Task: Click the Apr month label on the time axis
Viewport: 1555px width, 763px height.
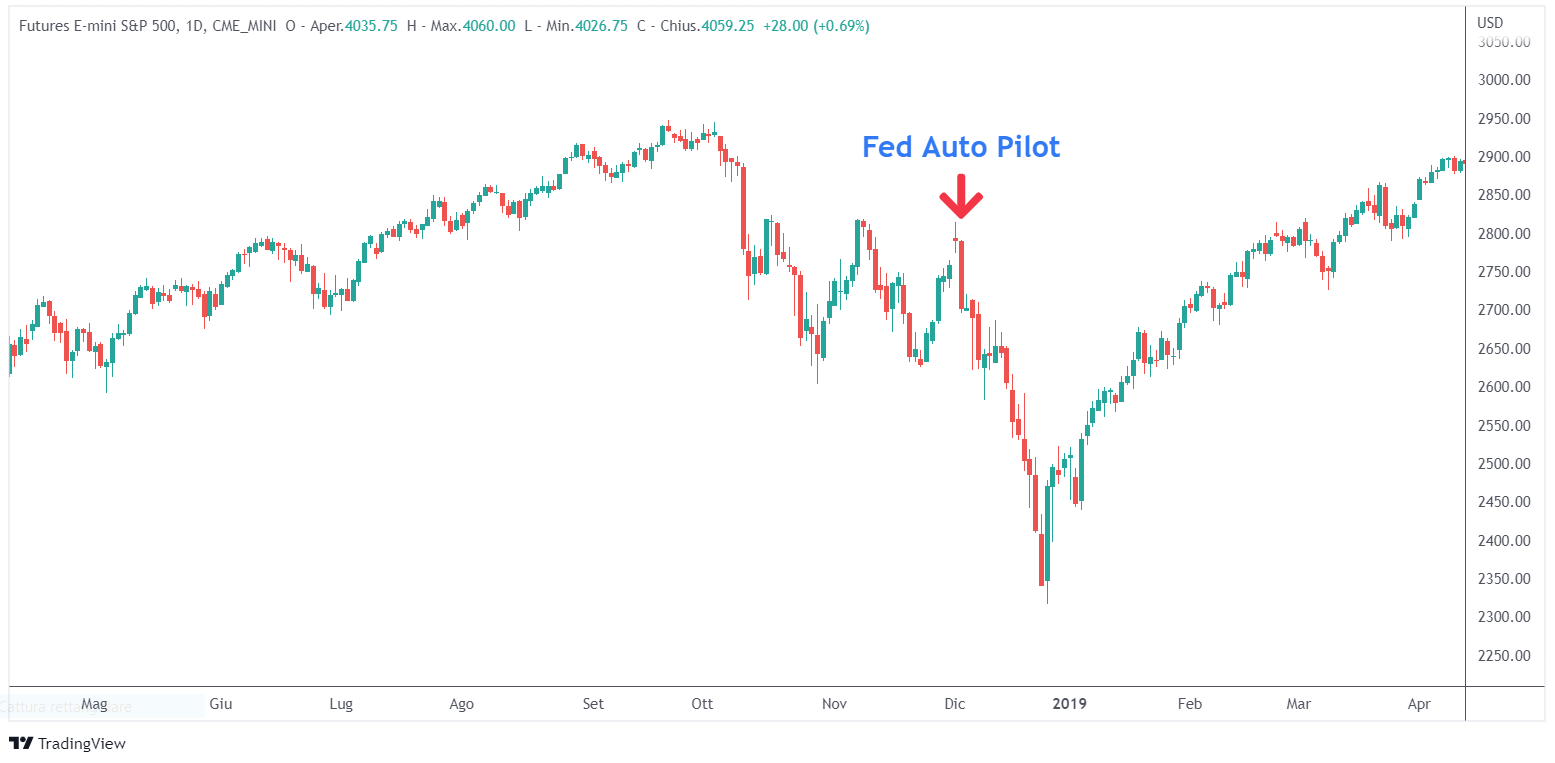Action: [x=1419, y=704]
